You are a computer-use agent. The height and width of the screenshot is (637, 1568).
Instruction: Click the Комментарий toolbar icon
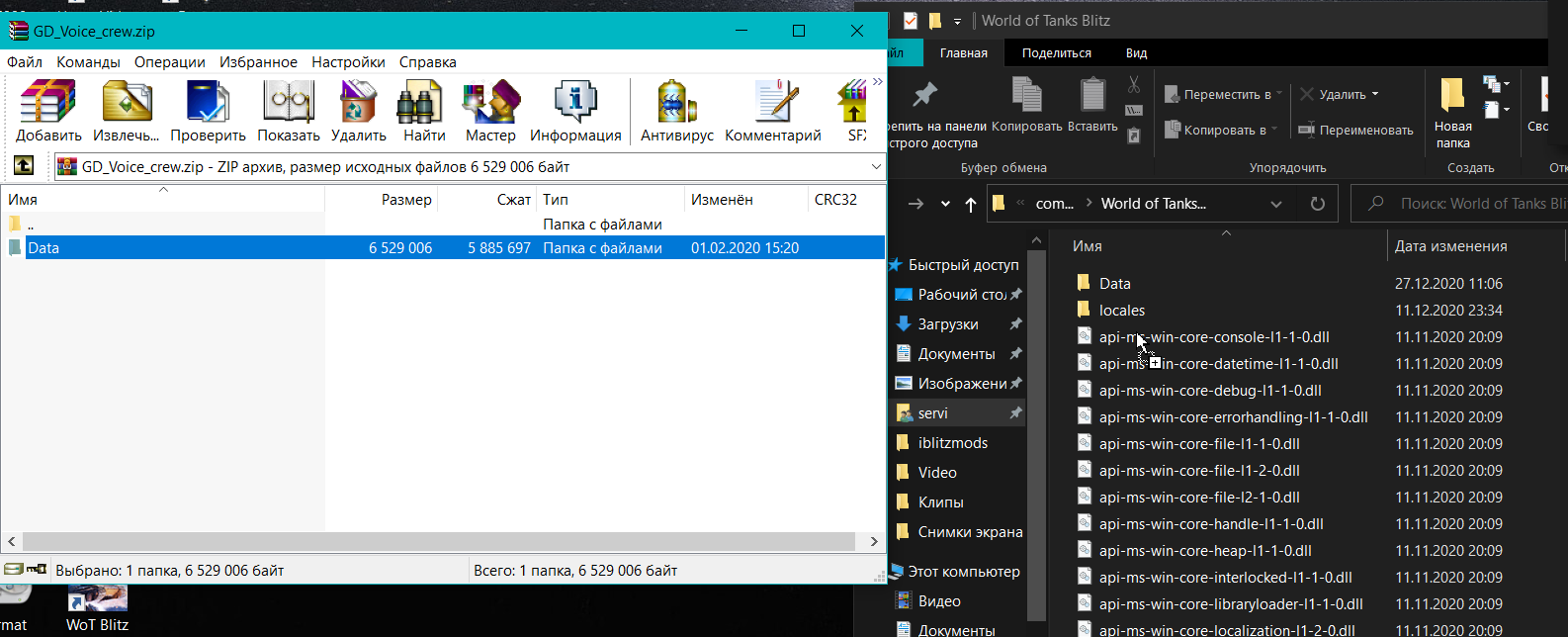[x=773, y=111]
